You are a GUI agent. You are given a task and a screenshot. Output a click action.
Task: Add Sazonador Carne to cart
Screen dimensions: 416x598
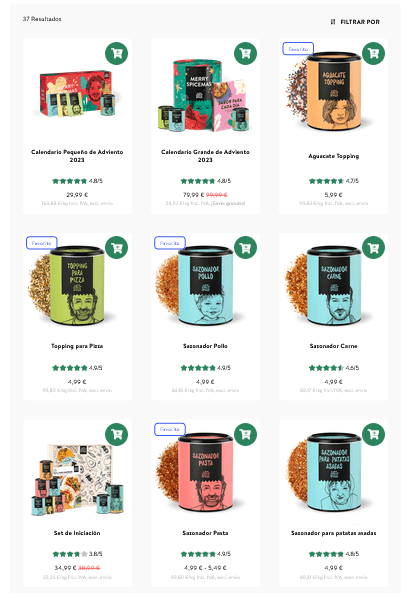tap(373, 248)
